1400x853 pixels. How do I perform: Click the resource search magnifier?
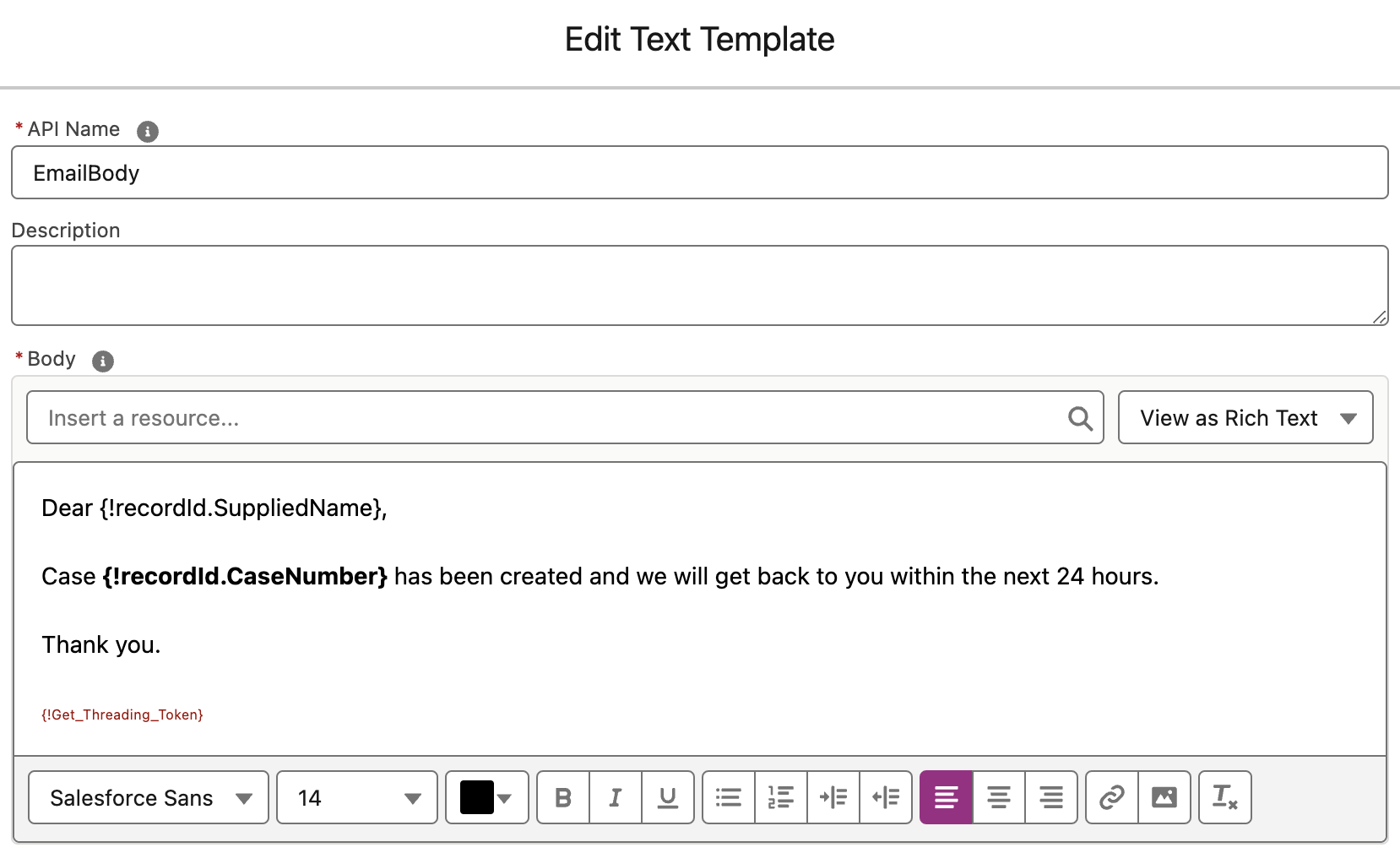pos(1080,417)
